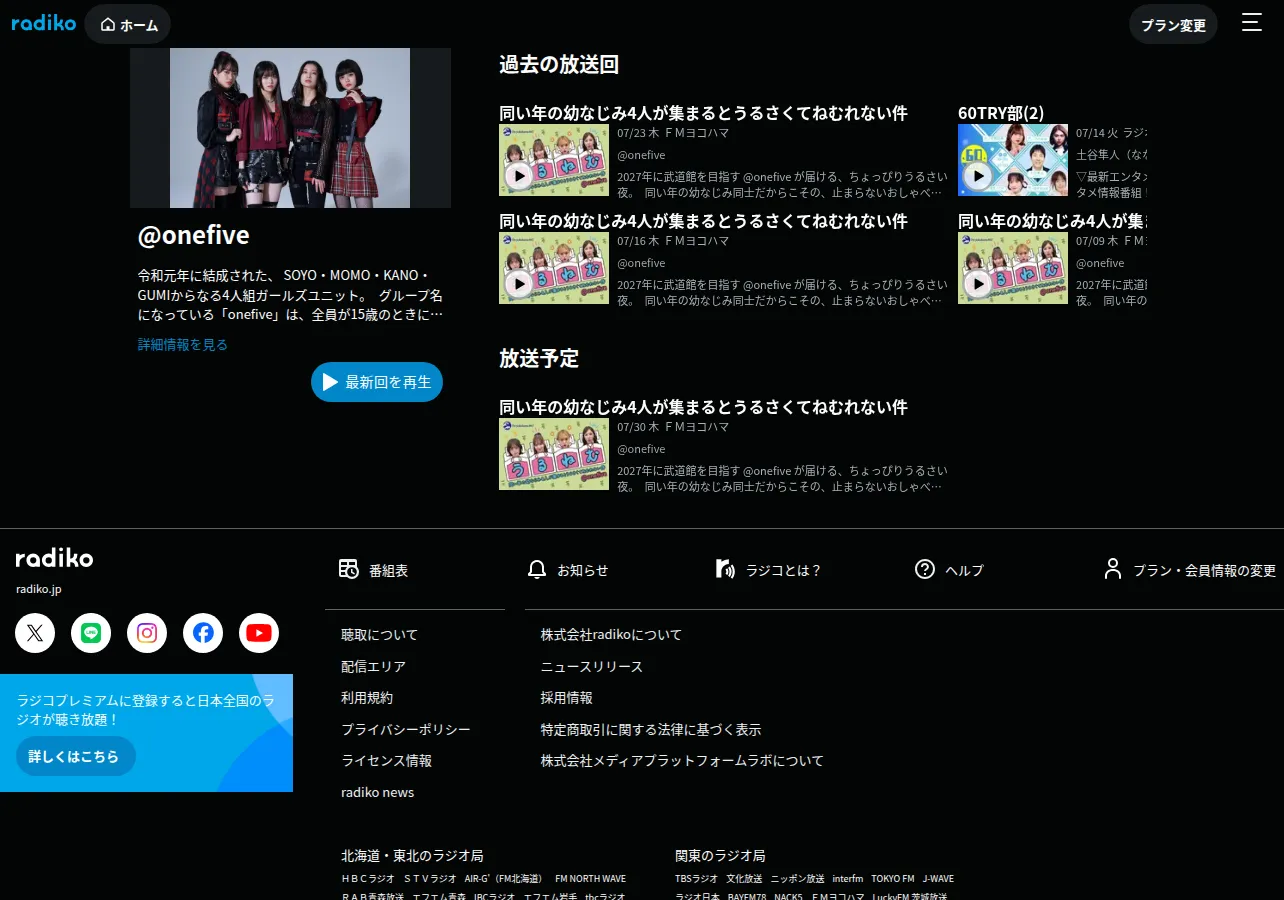Click the footer radiko logo

54,558
